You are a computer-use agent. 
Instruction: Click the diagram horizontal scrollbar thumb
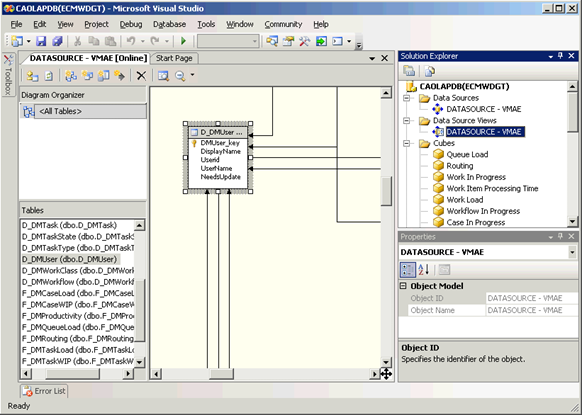(x=221, y=374)
